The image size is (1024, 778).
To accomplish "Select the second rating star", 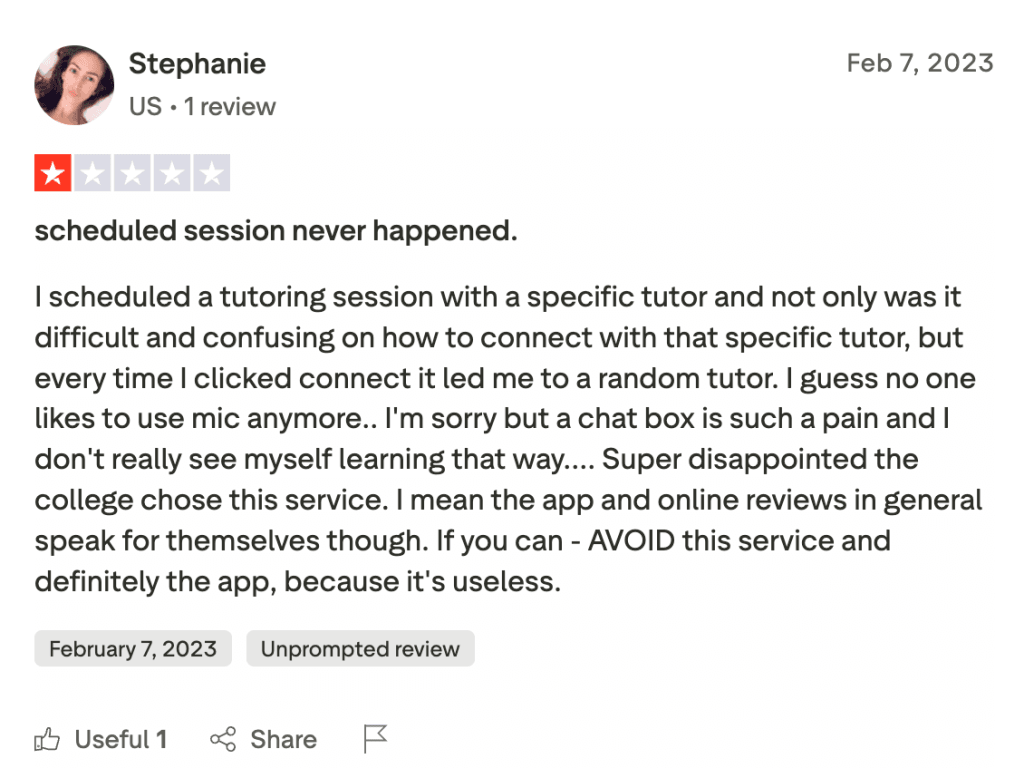I will coord(93,172).
